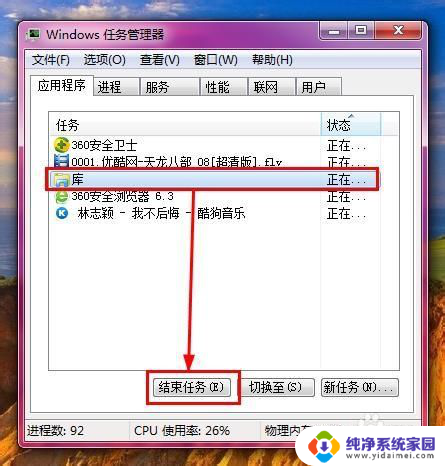
Task: Open the 文件(F) menu
Action: 51,60
